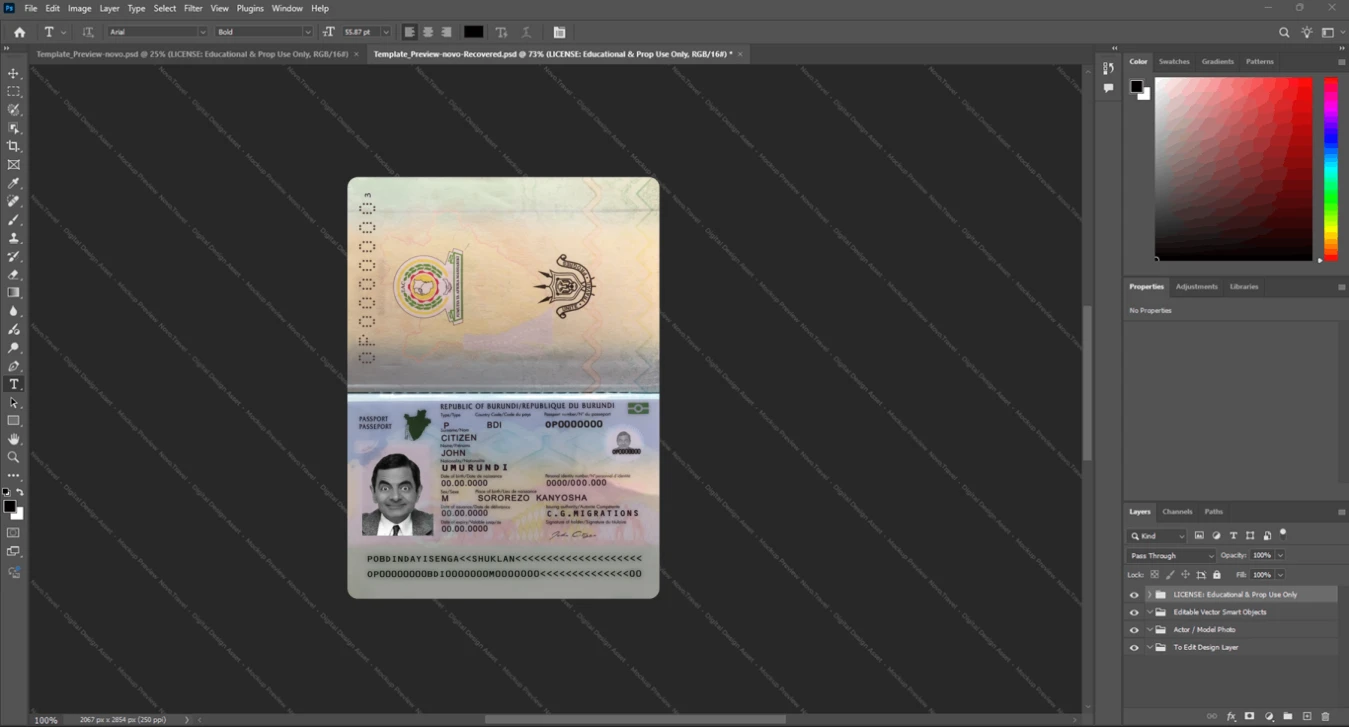Click the Horizontal Type tool

[x=14, y=385]
